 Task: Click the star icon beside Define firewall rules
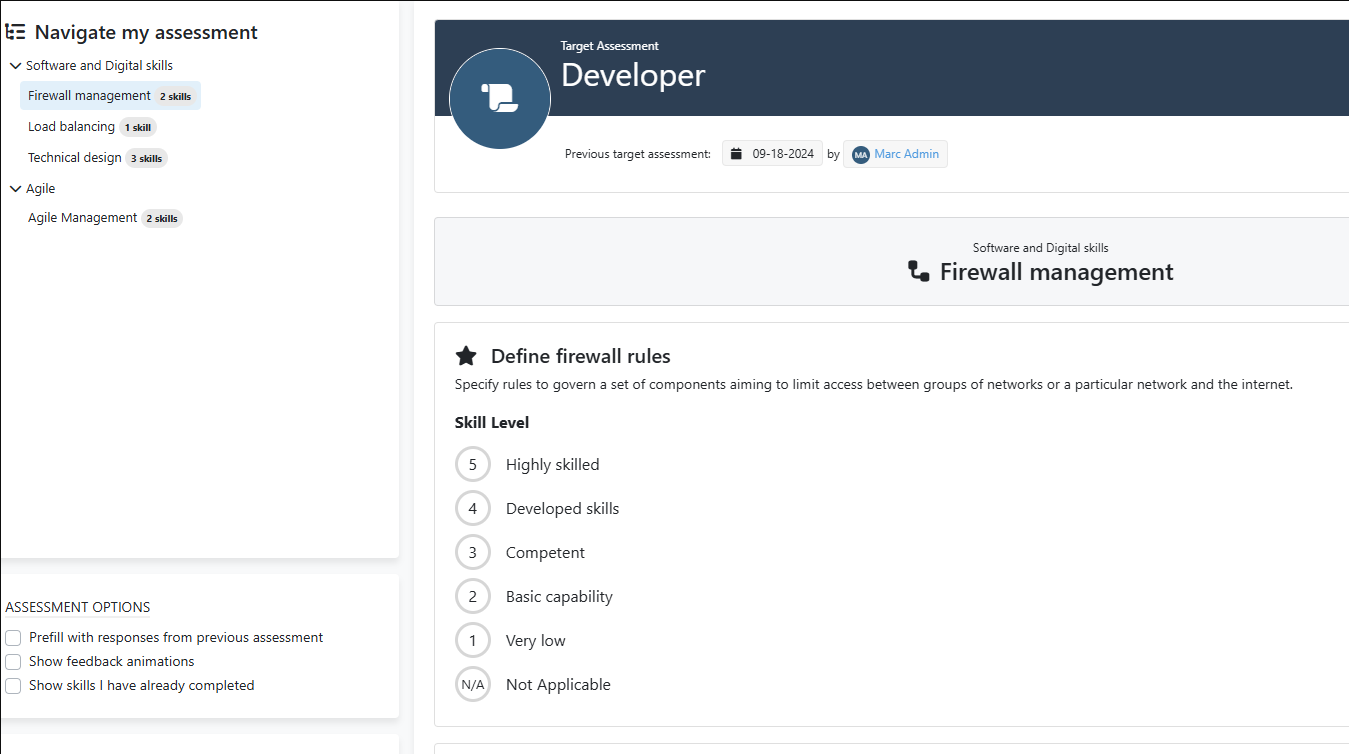tap(466, 356)
